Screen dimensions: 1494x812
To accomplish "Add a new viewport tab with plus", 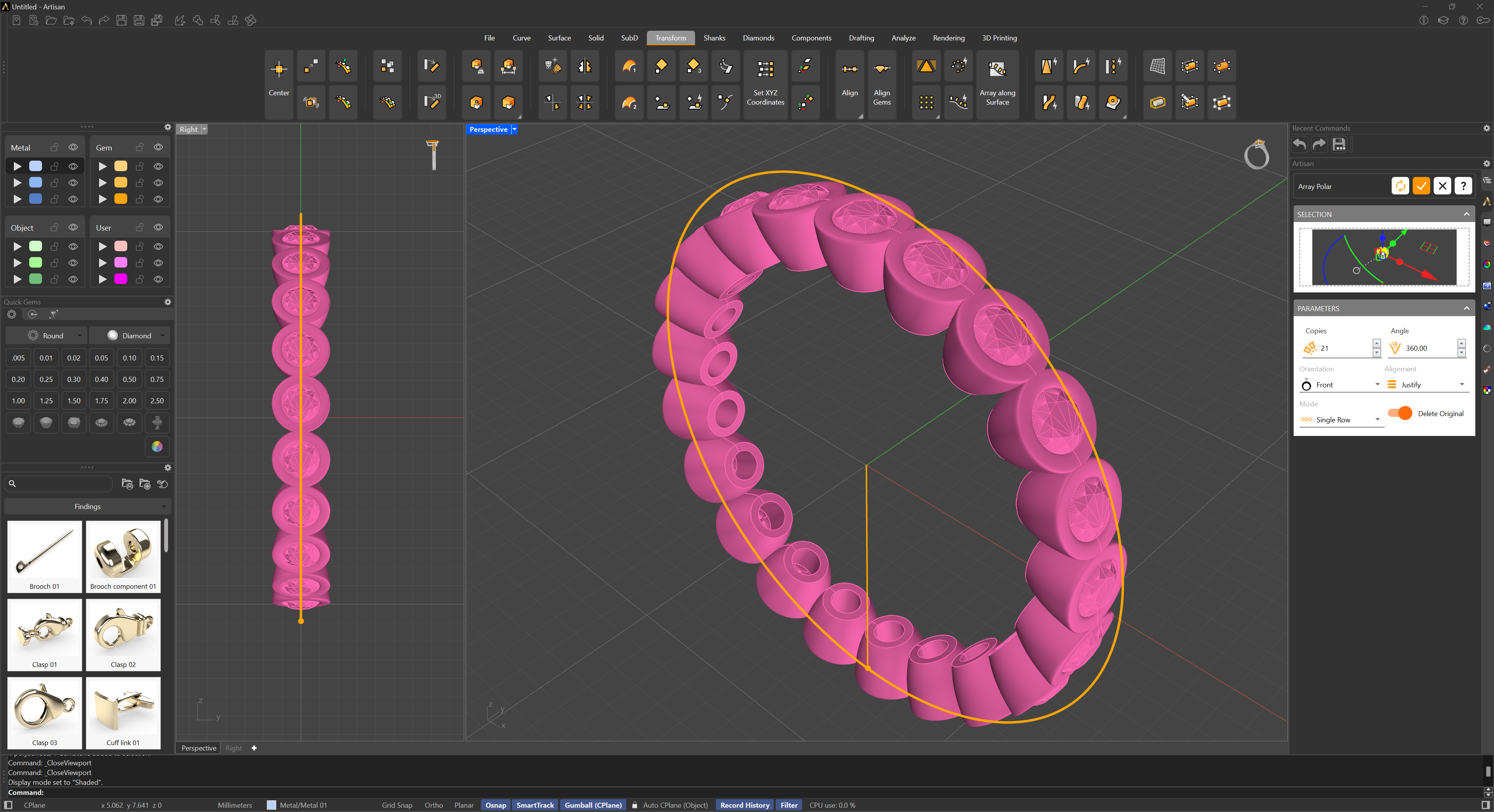I will coord(254,748).
